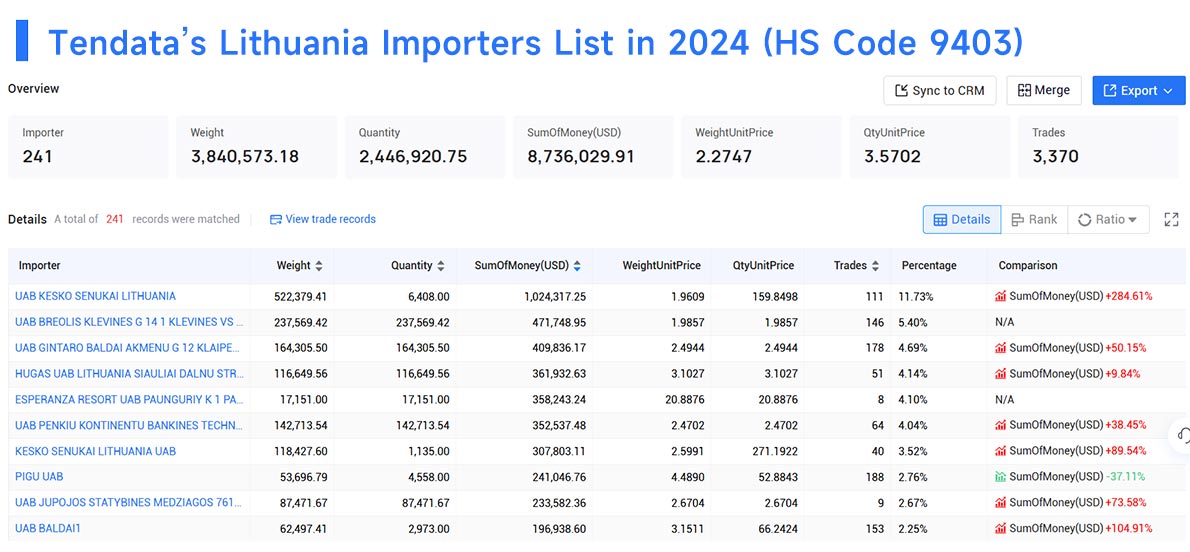This screenshot has height=552, width=1190.
Task: Click comparison chart icon for +89.54% row
Action: [1000, 451]
